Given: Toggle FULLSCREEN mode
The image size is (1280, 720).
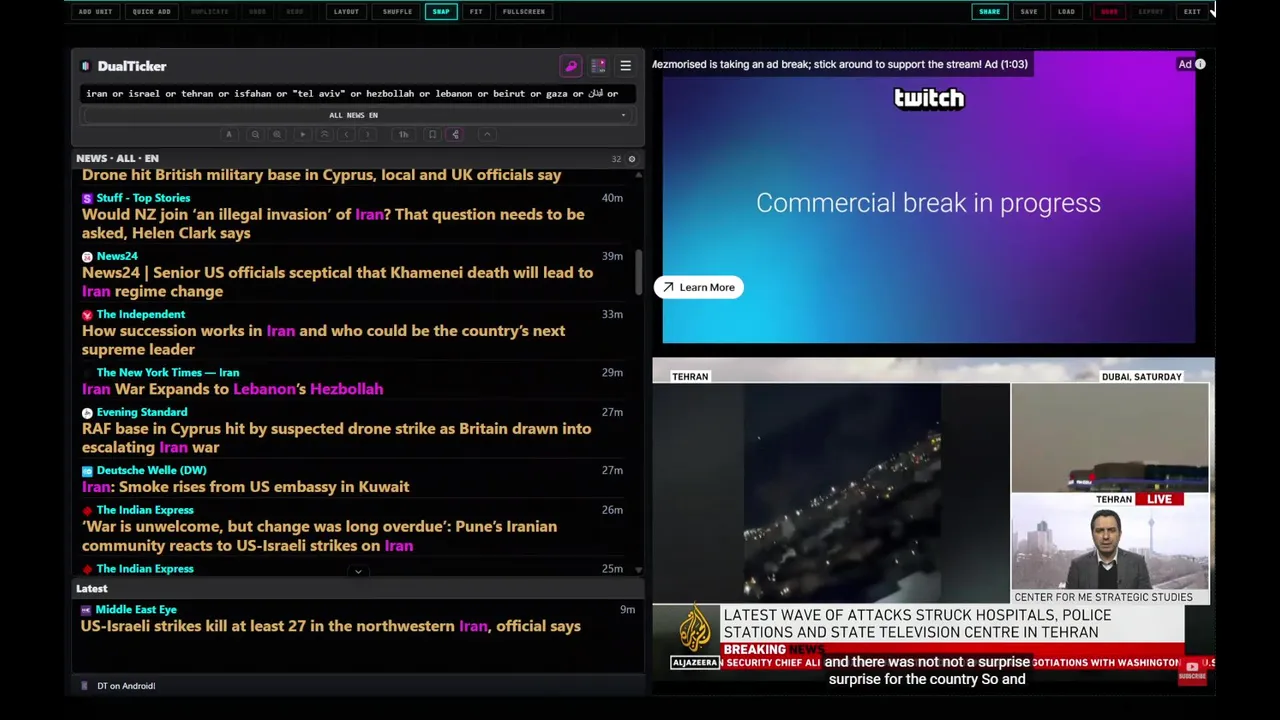Looking at the screenshot, I should click(x=524, y=11).
